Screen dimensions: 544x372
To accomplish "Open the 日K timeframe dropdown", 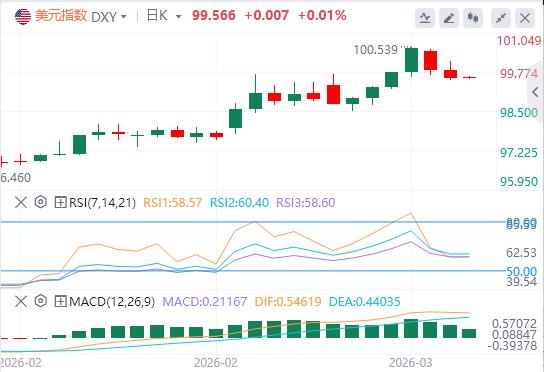I will [x=164, y=16].
